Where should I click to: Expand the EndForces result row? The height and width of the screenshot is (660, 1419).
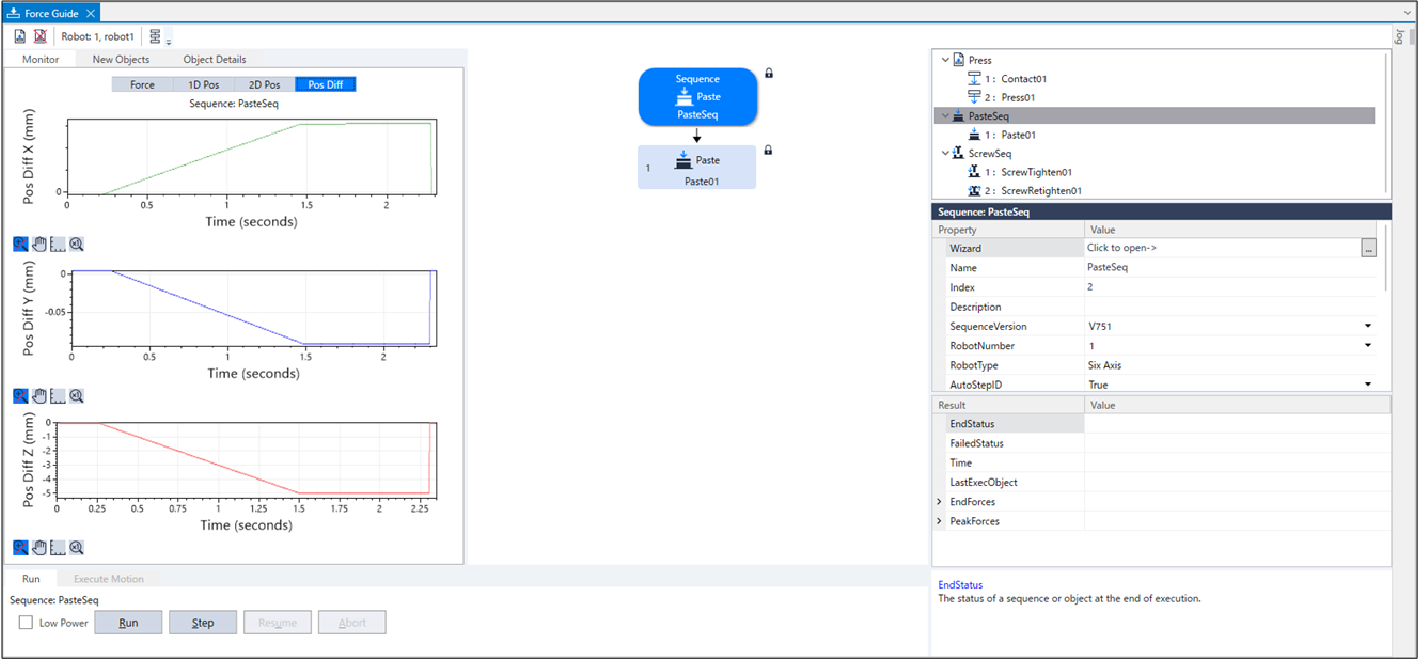click(939, 502)
